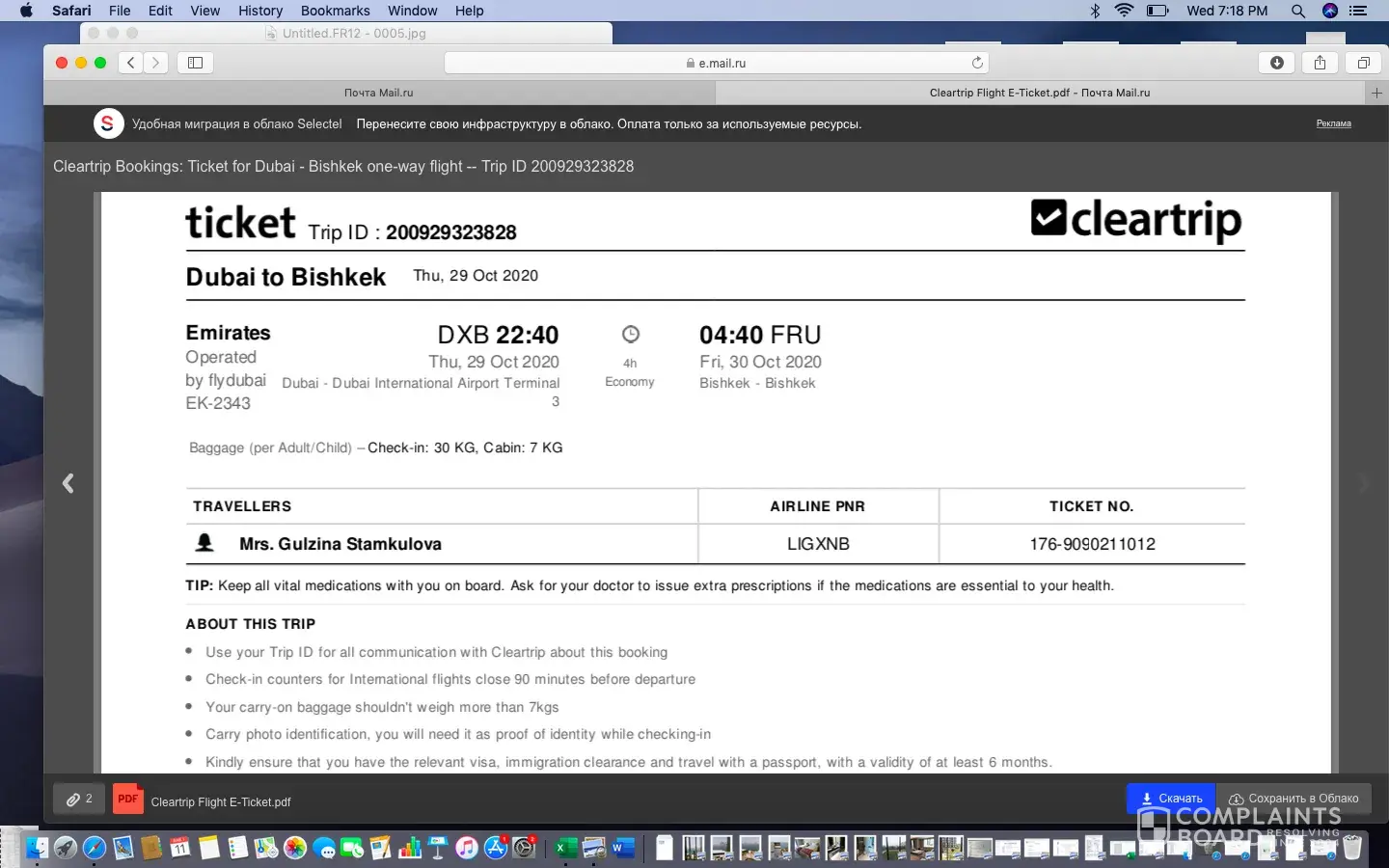
Task: Go back with Safari's back arrow
Action: pyautogui.click(x=131, y=63)
